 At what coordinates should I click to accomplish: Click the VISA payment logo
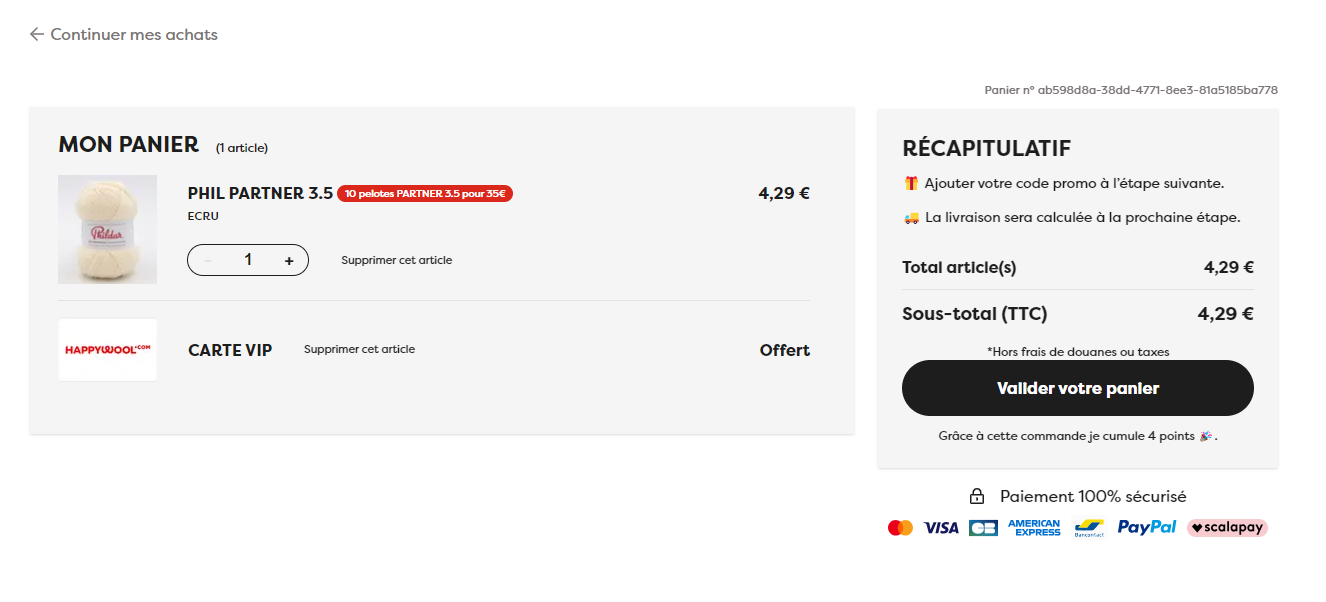[941, 527]
